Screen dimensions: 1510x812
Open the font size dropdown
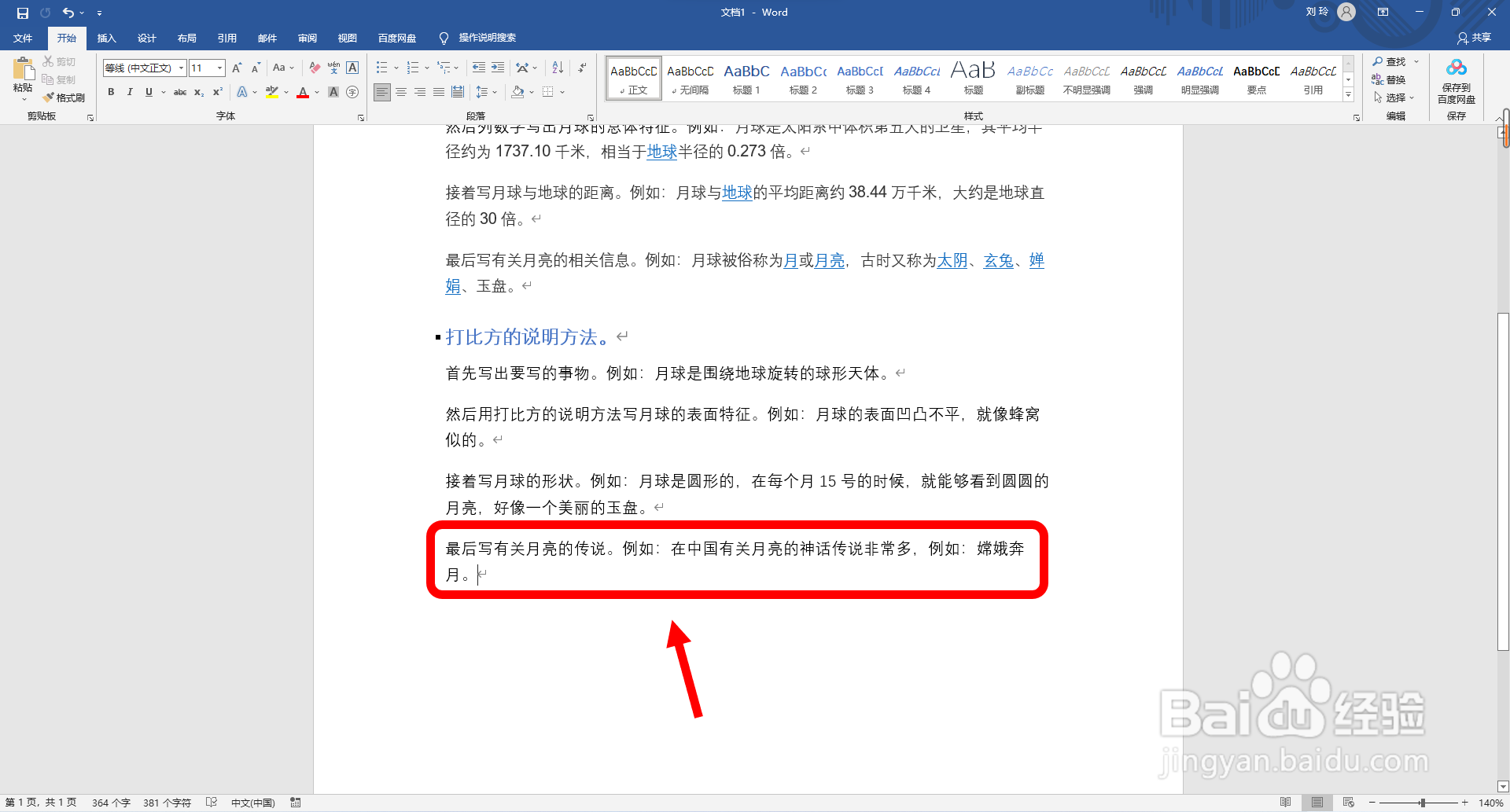(218, 68)
